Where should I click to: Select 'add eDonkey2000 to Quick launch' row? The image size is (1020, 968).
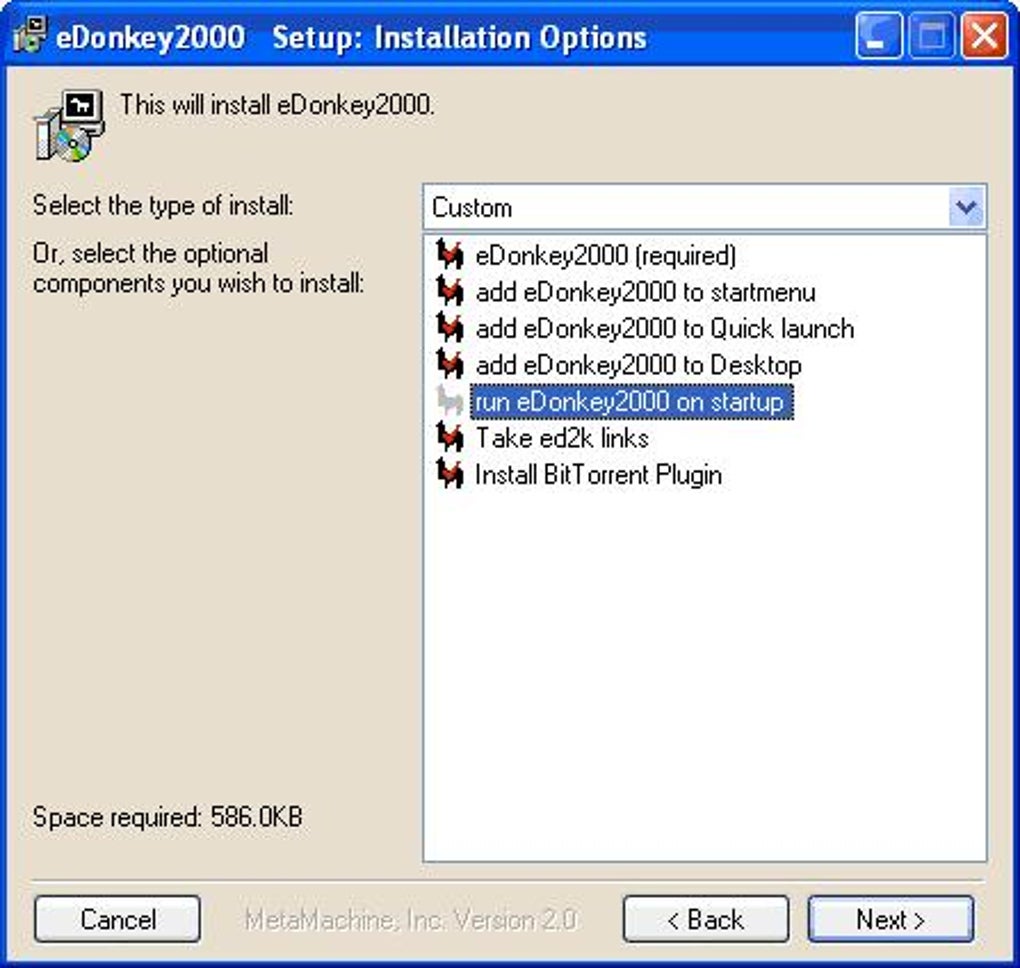[x=665, y=328]
